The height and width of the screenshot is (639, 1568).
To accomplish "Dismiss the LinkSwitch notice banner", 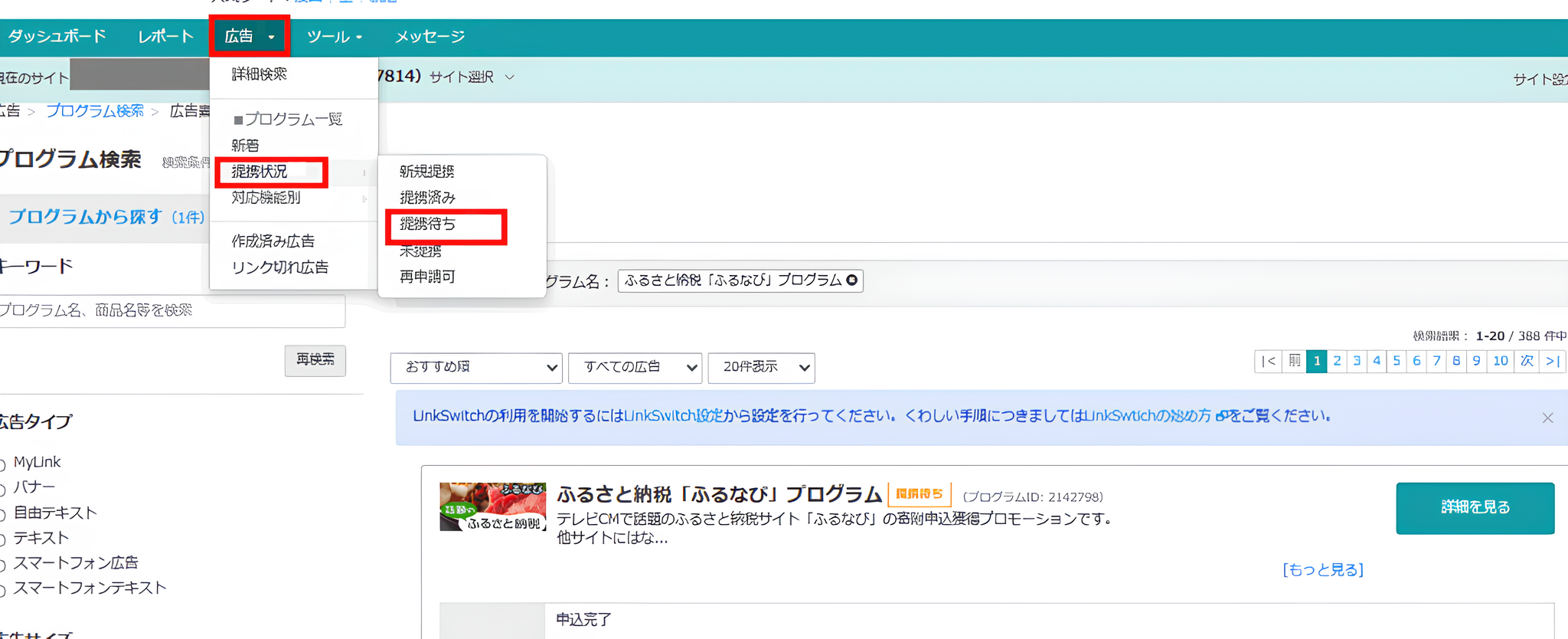I will [x=1547, y=418].
